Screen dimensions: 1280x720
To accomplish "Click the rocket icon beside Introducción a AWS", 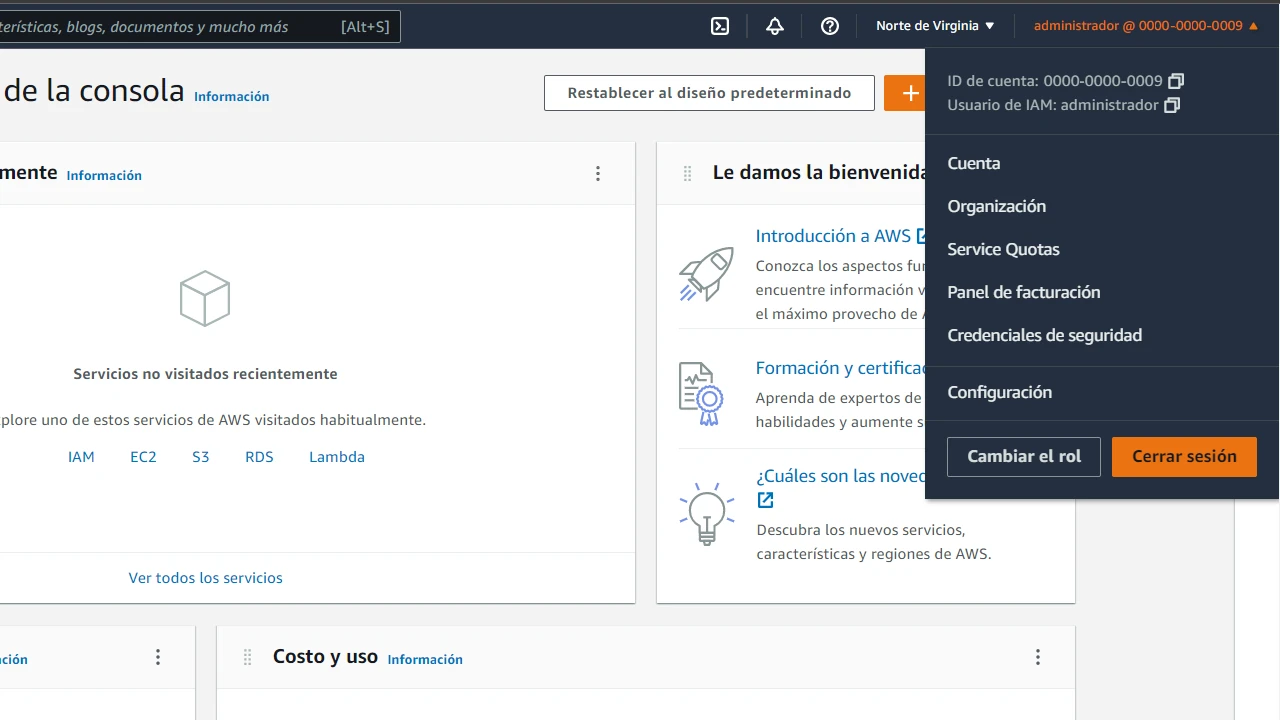I will pos(706,273).
